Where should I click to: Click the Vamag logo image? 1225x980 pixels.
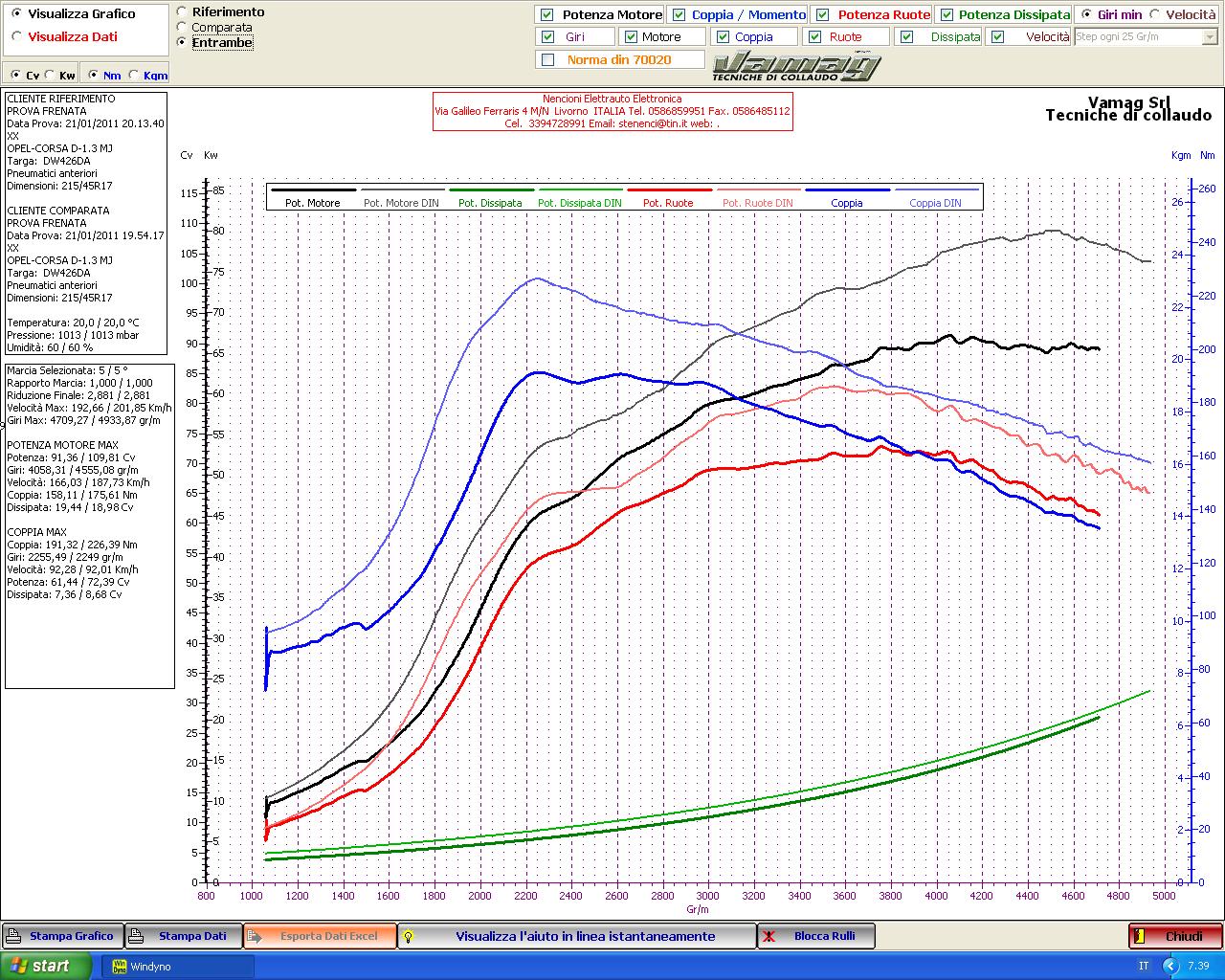pyautogui.click(x=796, y=66)
